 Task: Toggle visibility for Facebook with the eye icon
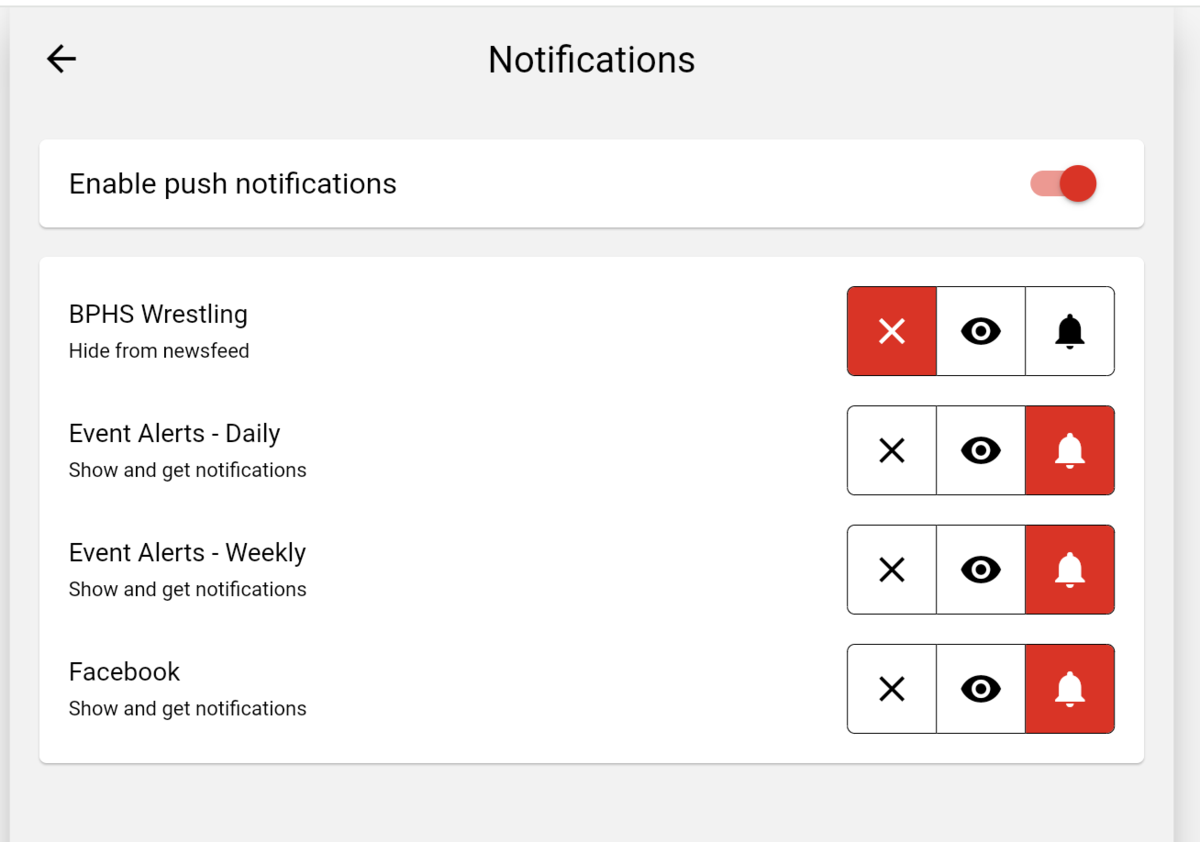tap(980, 688)
